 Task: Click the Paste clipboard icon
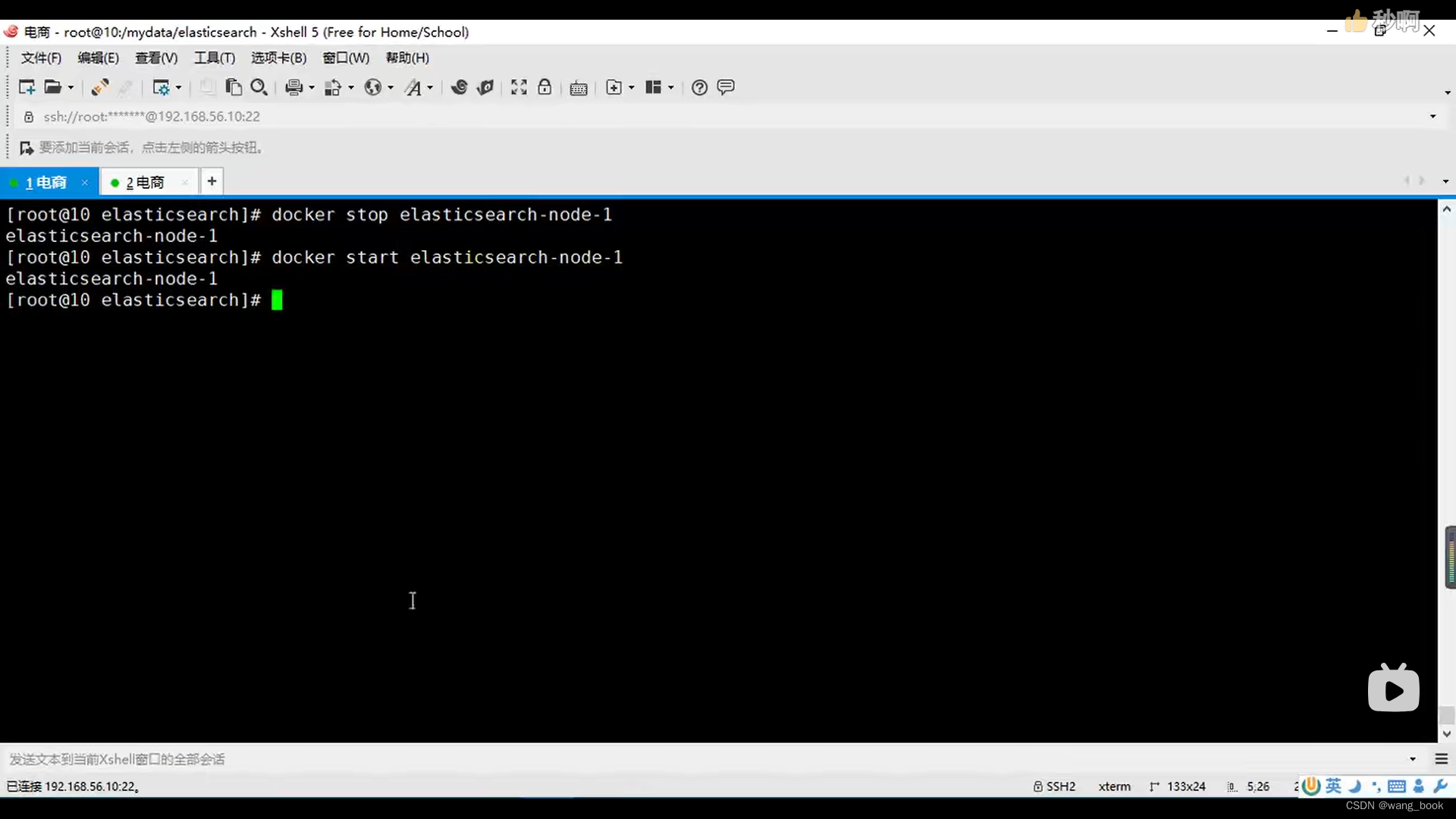point(234,87)
